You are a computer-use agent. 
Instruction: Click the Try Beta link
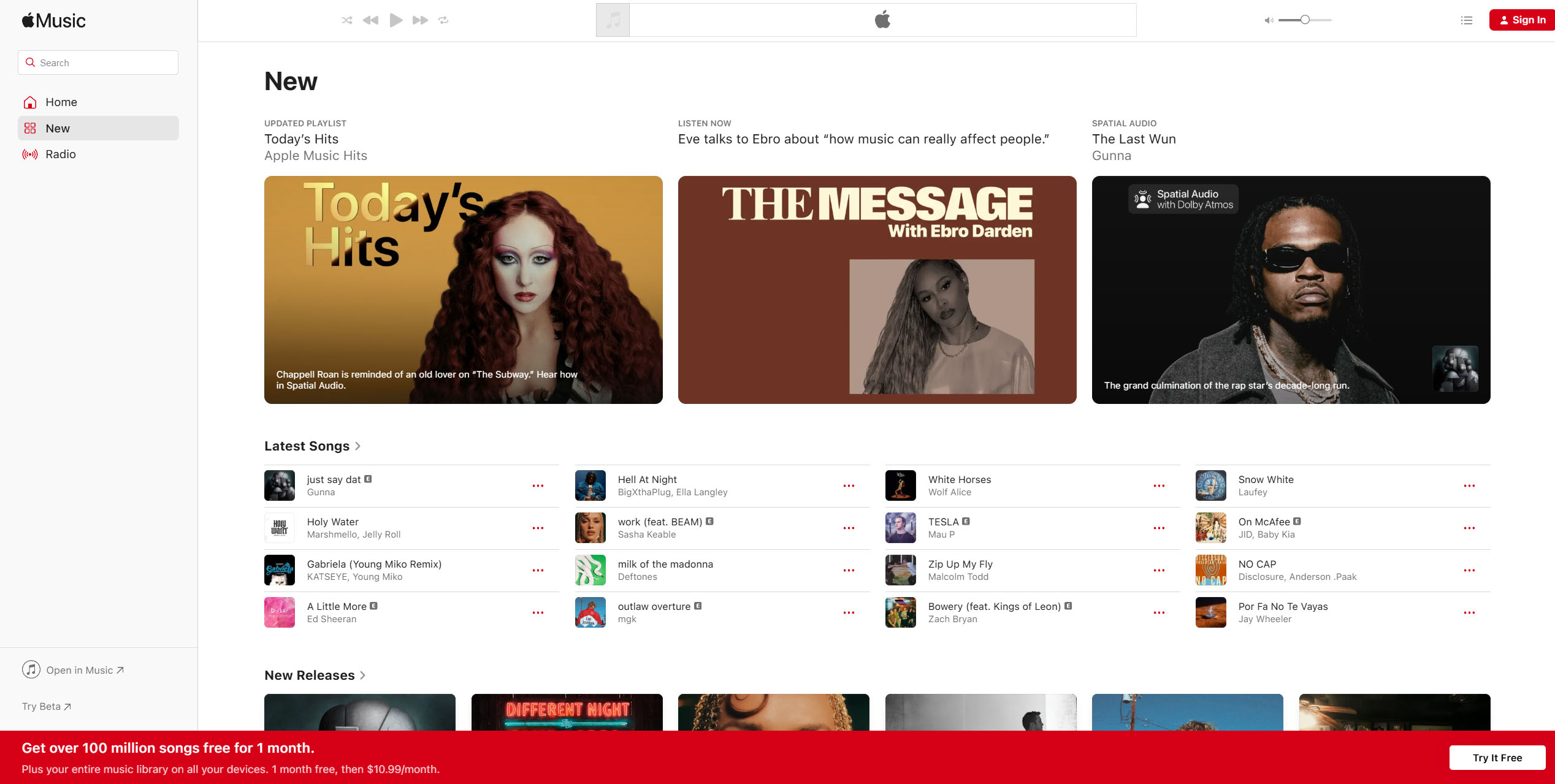tap(47, 706)
